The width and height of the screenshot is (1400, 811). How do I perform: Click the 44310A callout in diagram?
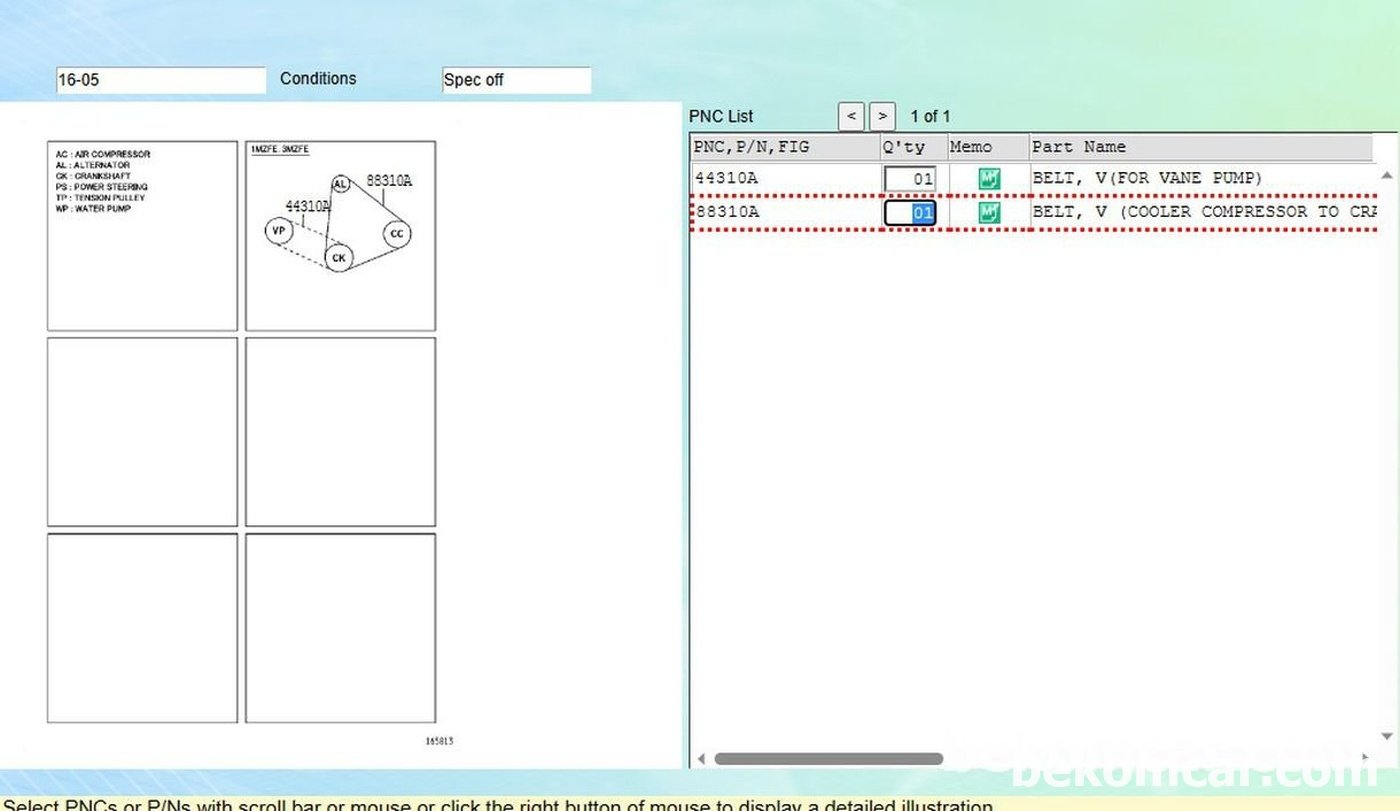click(307, 206)
